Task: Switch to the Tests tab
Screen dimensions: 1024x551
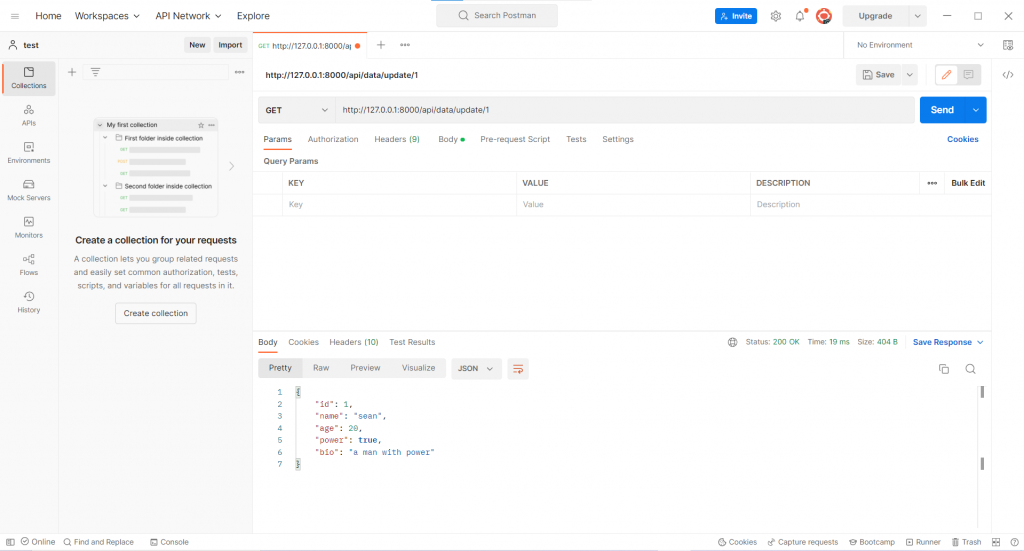Action: (x=576, y=139)
